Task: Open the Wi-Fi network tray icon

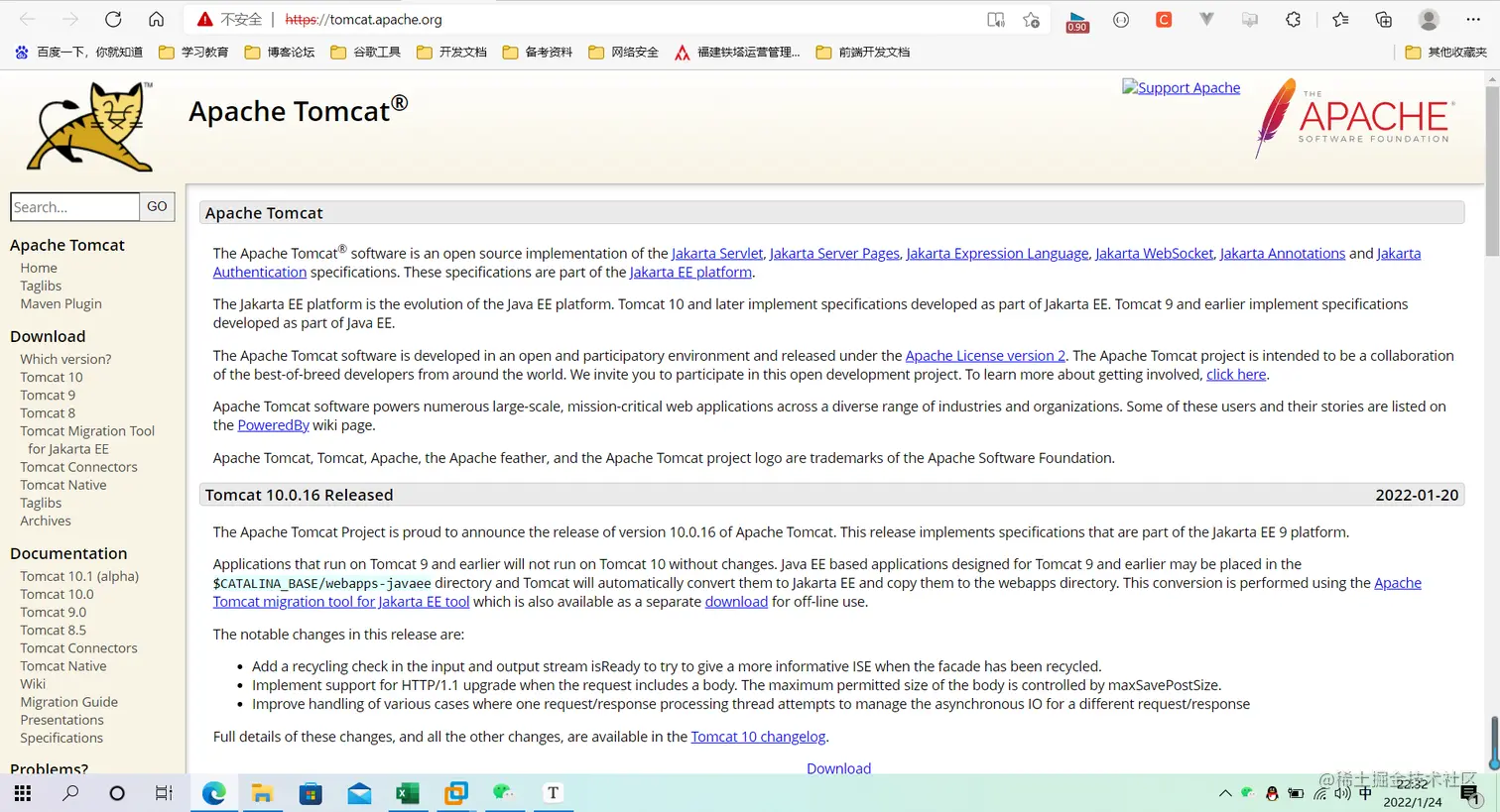Action: [1320, 793]
